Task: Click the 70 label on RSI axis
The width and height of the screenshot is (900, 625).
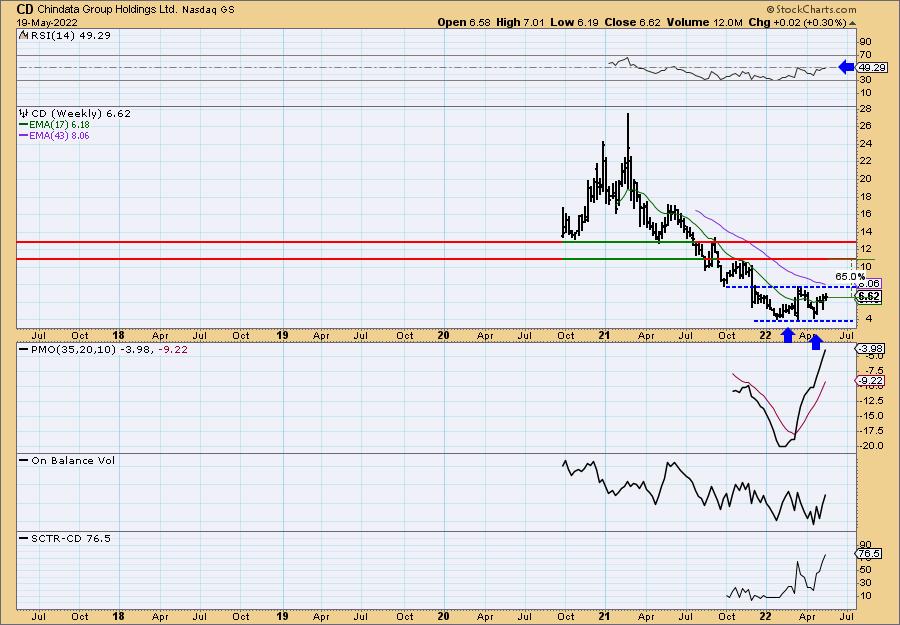Action: [x=865, y=55]
